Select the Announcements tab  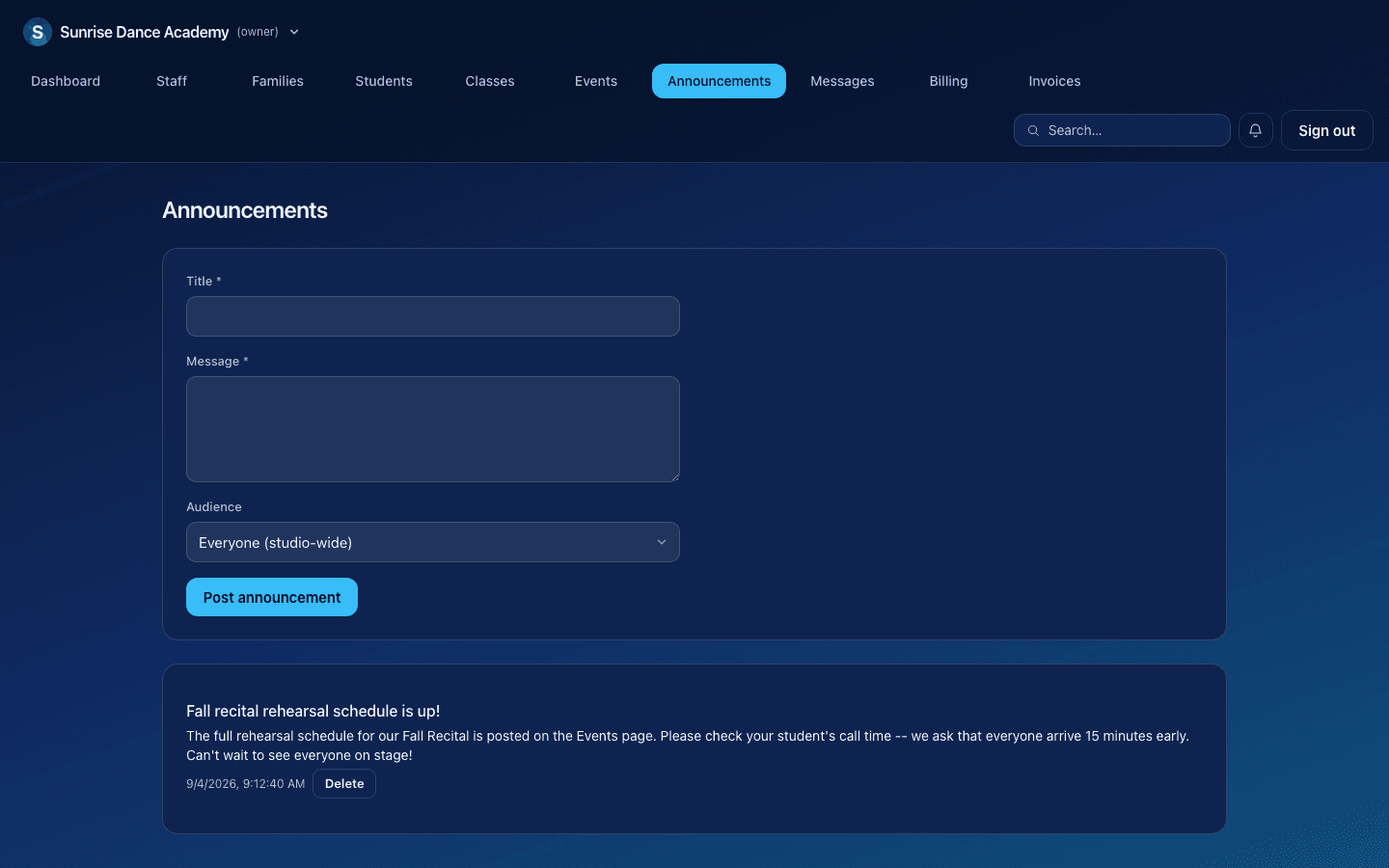click(719, 81)
